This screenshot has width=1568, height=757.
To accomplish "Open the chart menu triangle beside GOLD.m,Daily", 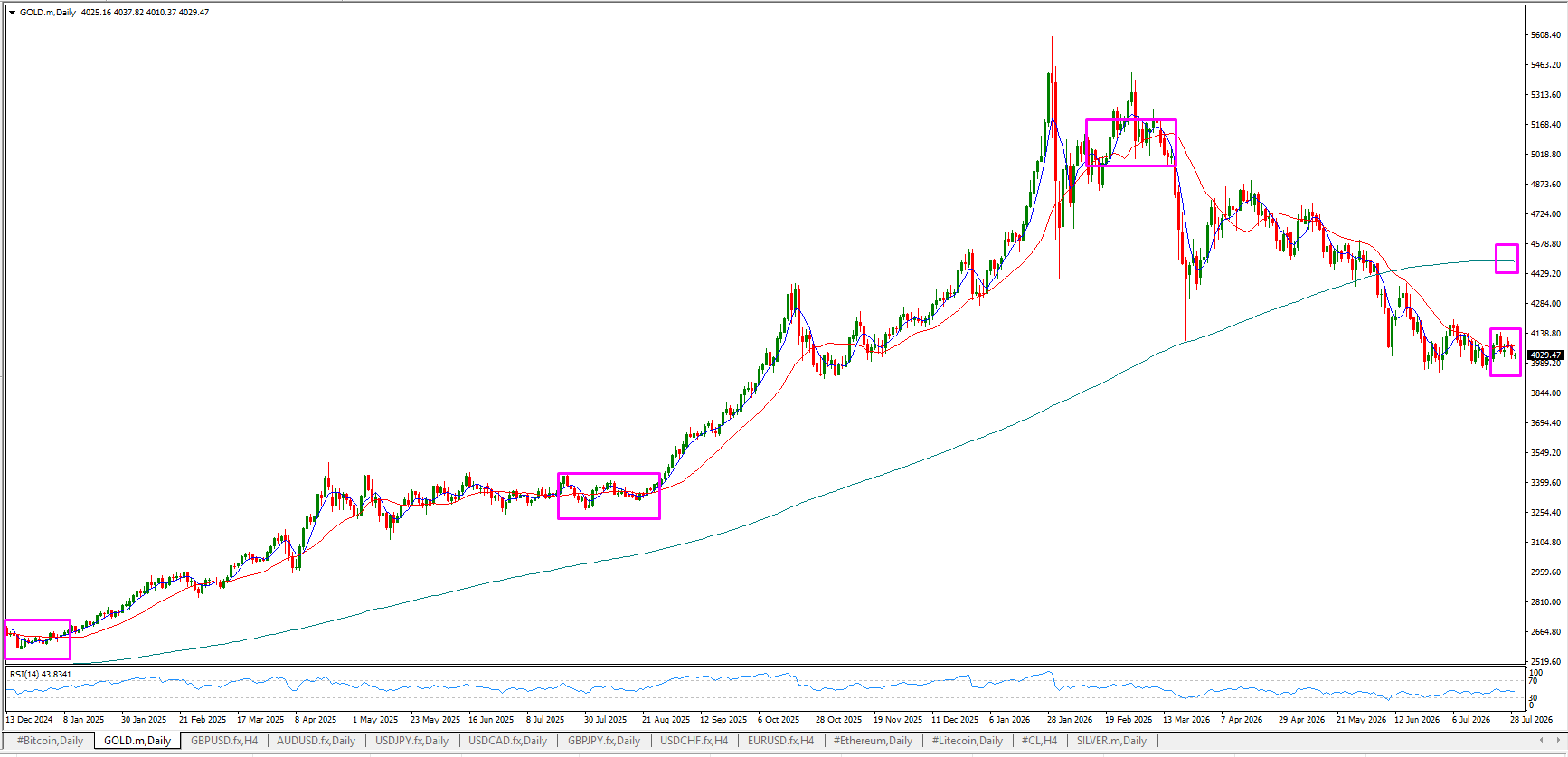I will click(x=12, y=13).
